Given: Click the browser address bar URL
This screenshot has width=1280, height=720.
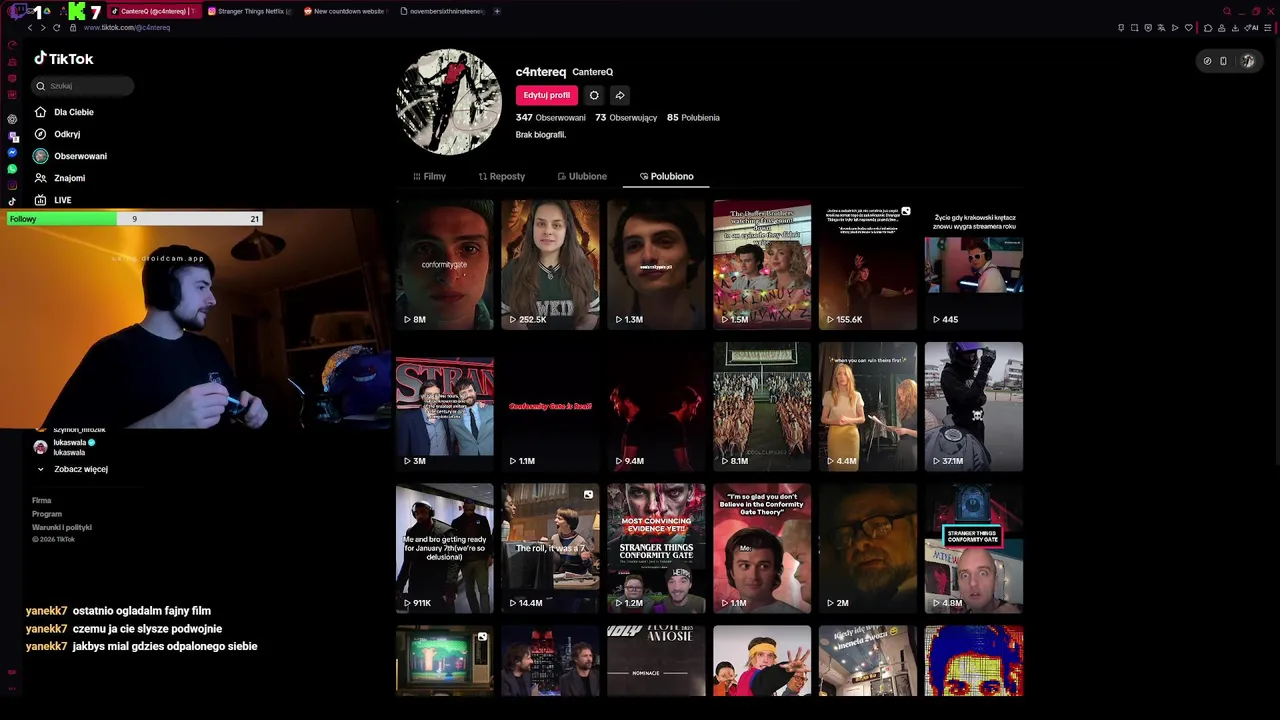Looking at the screenshot, I should (127, 28).
